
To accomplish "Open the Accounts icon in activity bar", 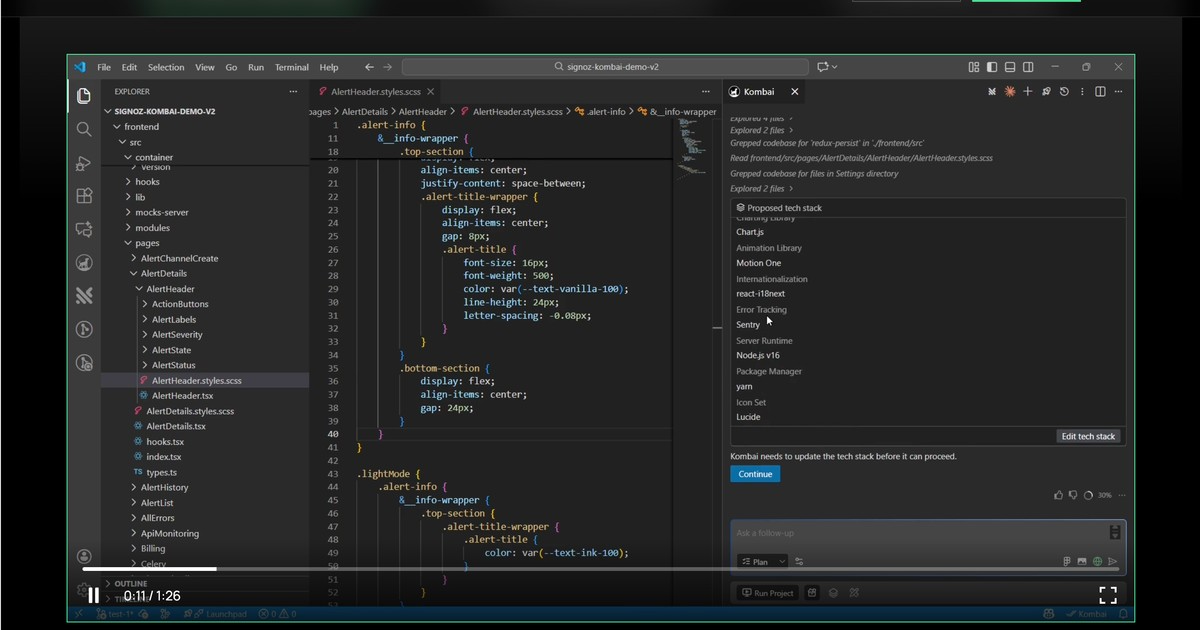I will (x=84, y=557).
